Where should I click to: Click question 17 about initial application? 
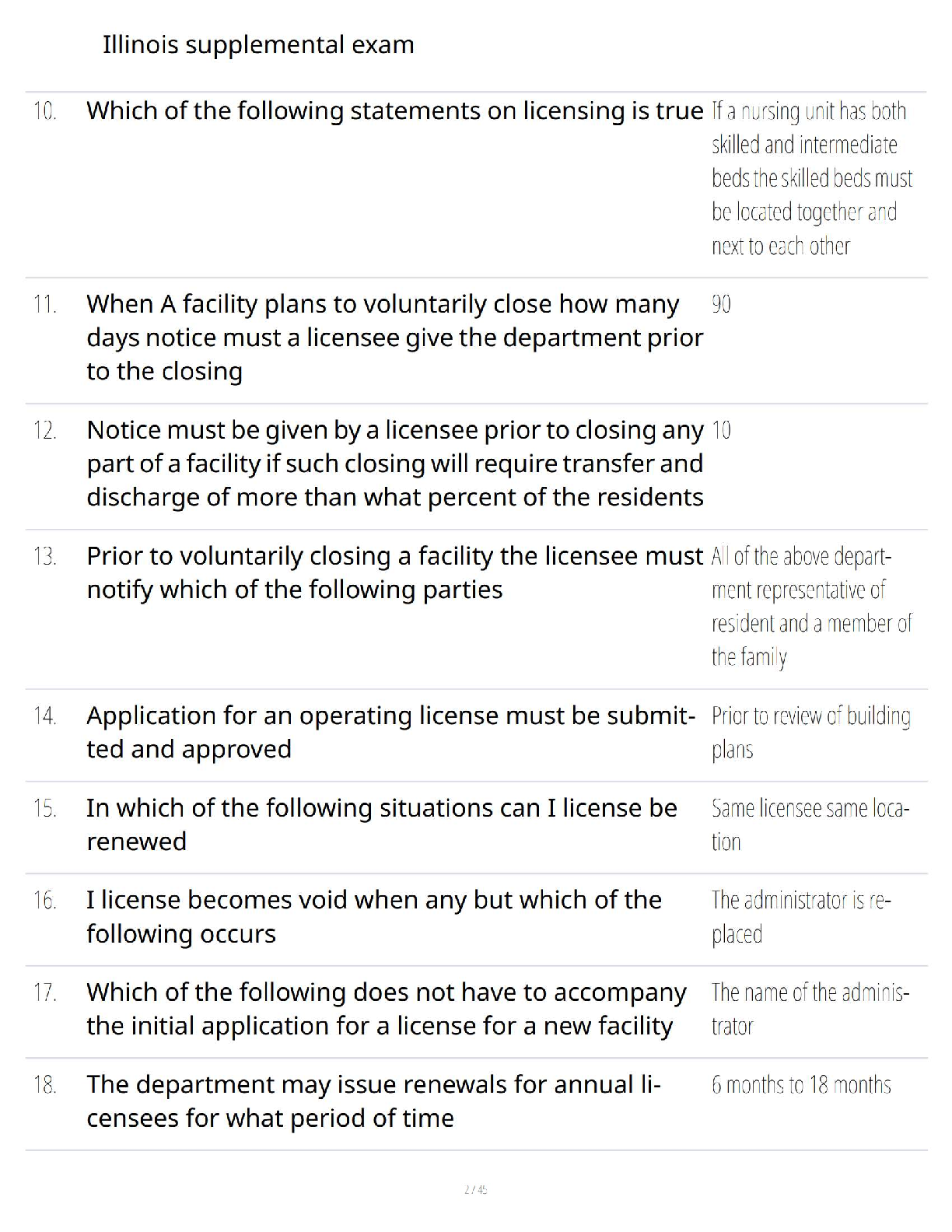pos(386,1009)
